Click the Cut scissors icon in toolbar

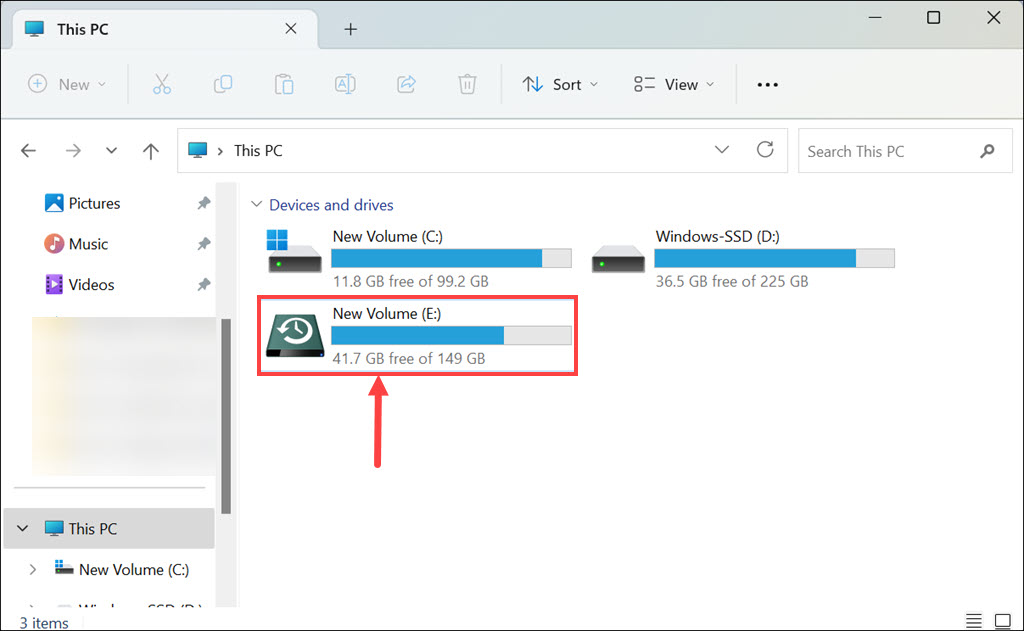coord(162,85)
